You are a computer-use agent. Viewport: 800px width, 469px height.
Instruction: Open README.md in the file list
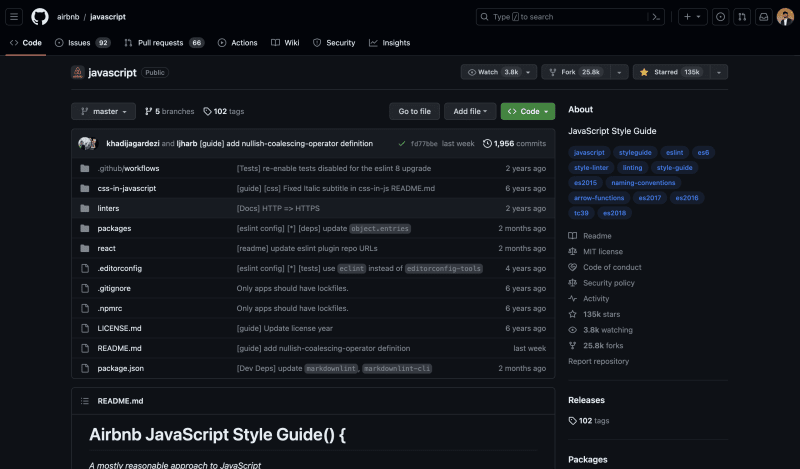click(x=119, y=348)
